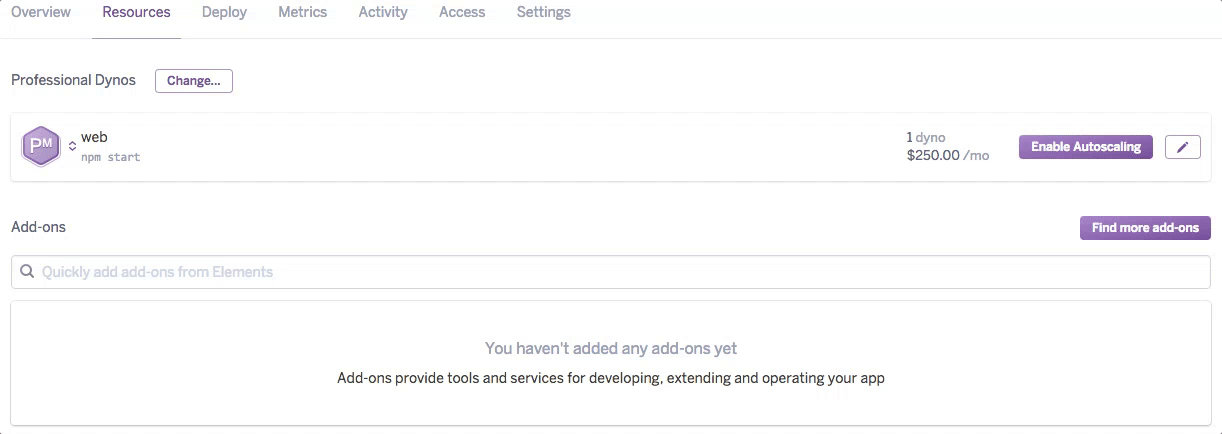This screenshot has width=1222, height=434.
Task: Go to the Metrics tab
Action: [303, 12]
